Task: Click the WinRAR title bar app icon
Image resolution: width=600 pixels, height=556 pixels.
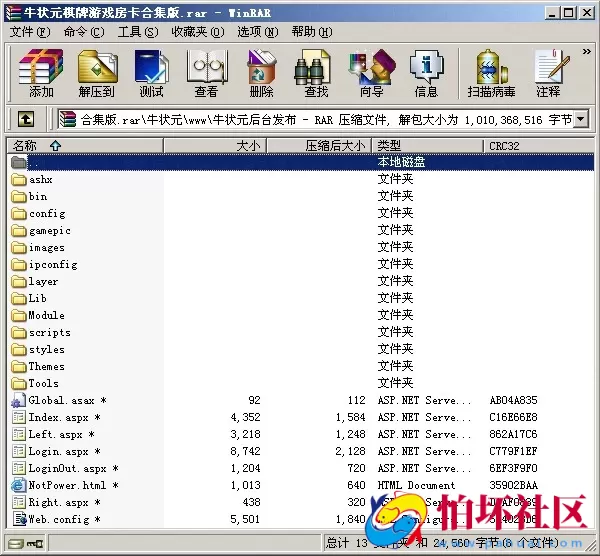Action: tap(13, 13)
